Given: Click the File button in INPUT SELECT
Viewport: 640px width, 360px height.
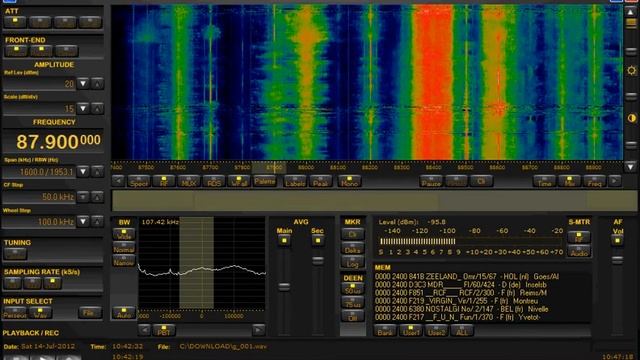Looking at the screenshot, I should click(x=90, y=313).
